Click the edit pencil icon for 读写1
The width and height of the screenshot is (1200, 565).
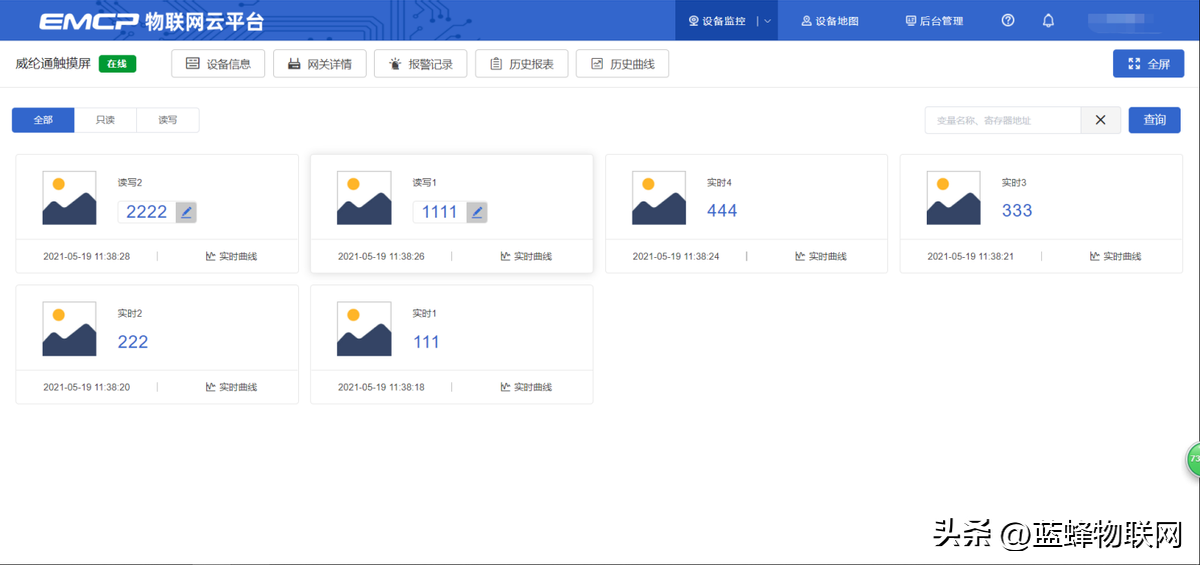click(477, 212)
